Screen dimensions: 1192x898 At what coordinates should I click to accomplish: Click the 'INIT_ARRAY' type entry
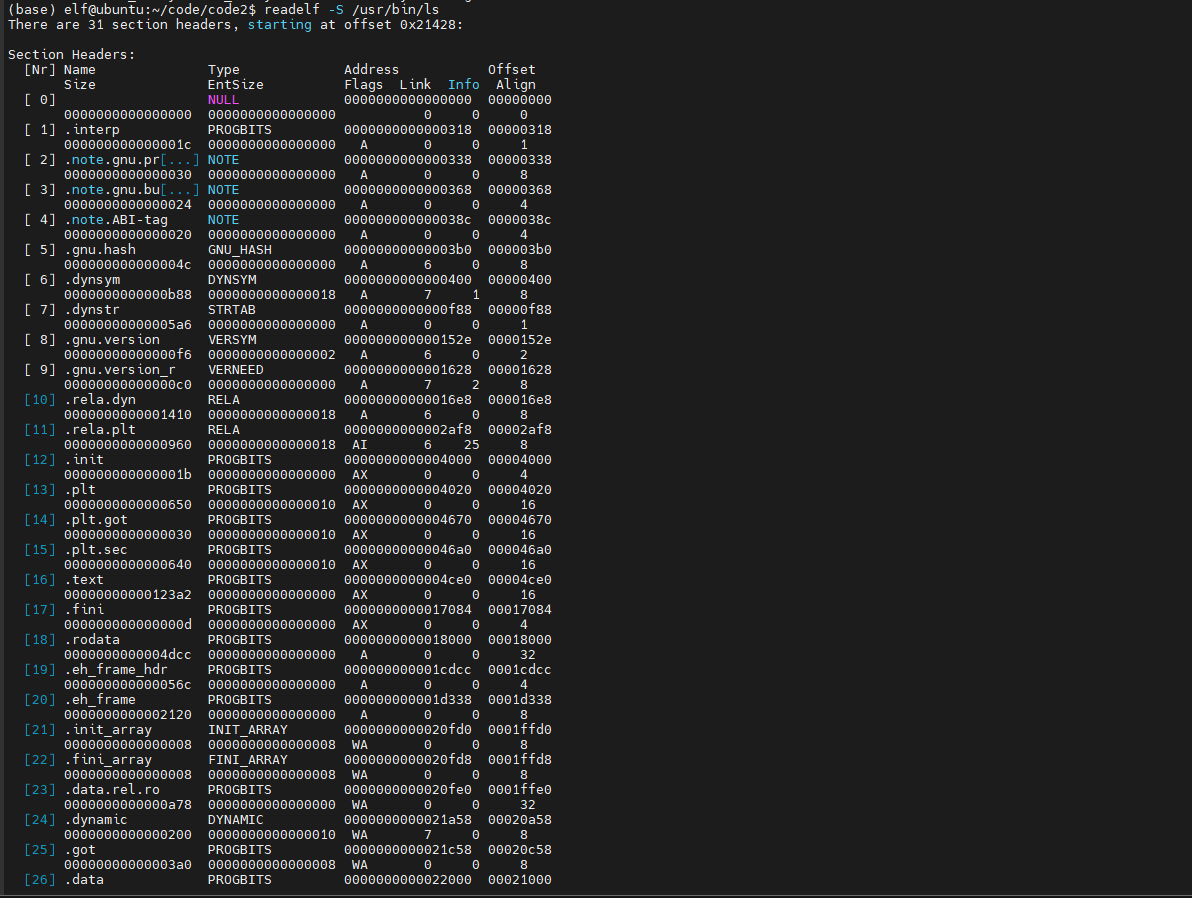coord(248,730)
